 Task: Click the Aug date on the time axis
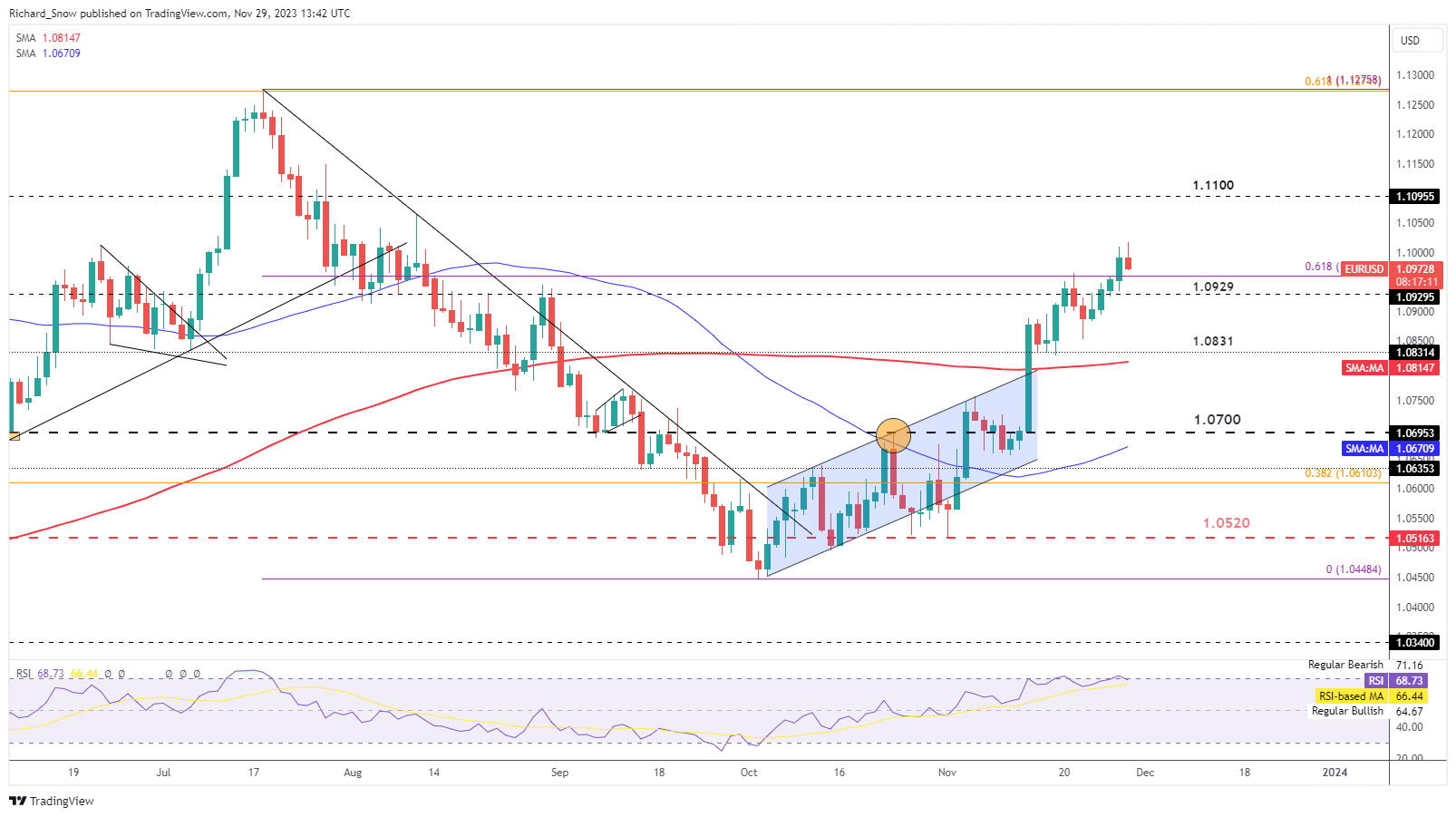click(x=353, y=773)
